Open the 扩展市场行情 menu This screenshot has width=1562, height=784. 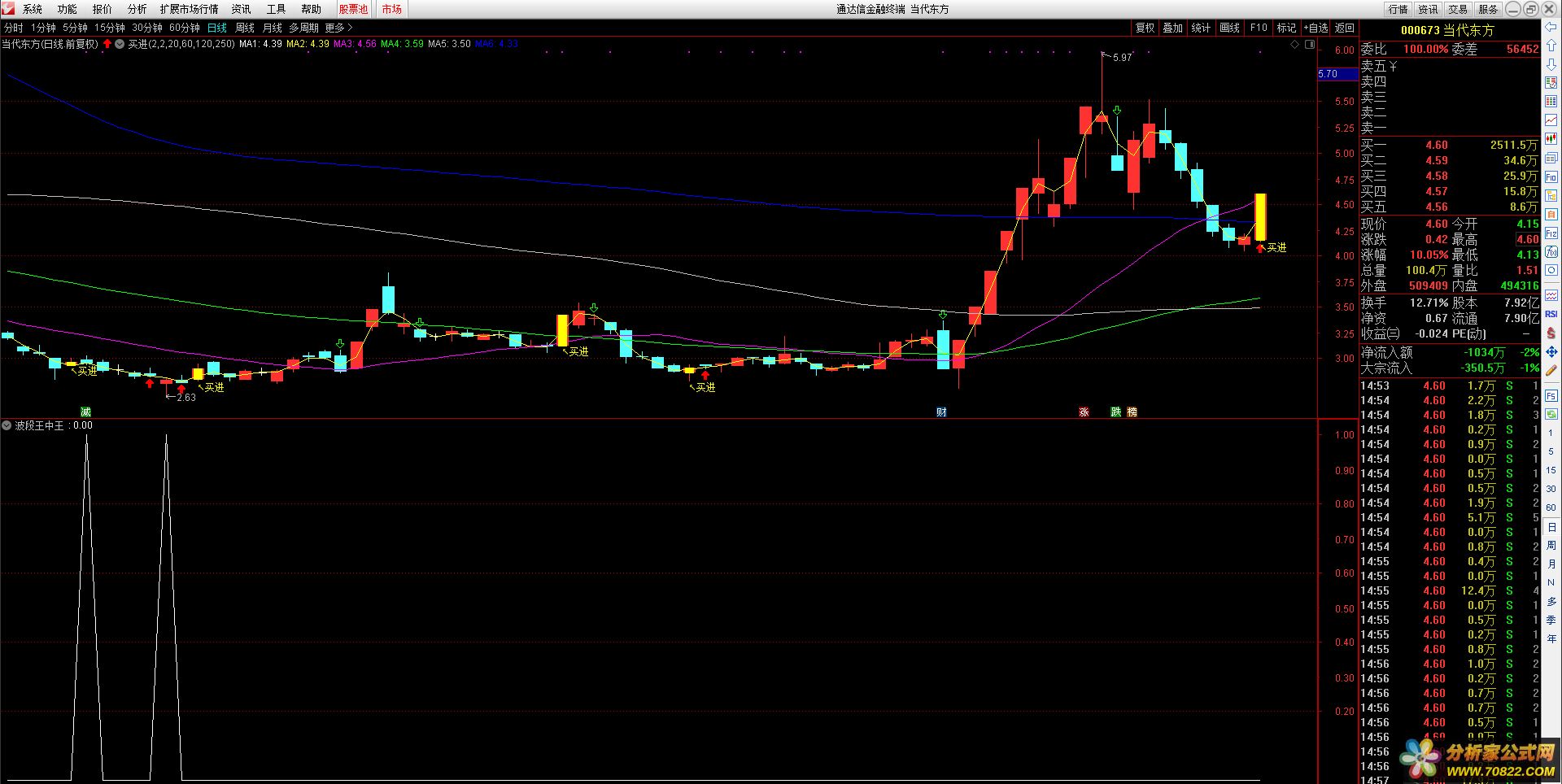point(190,9)
